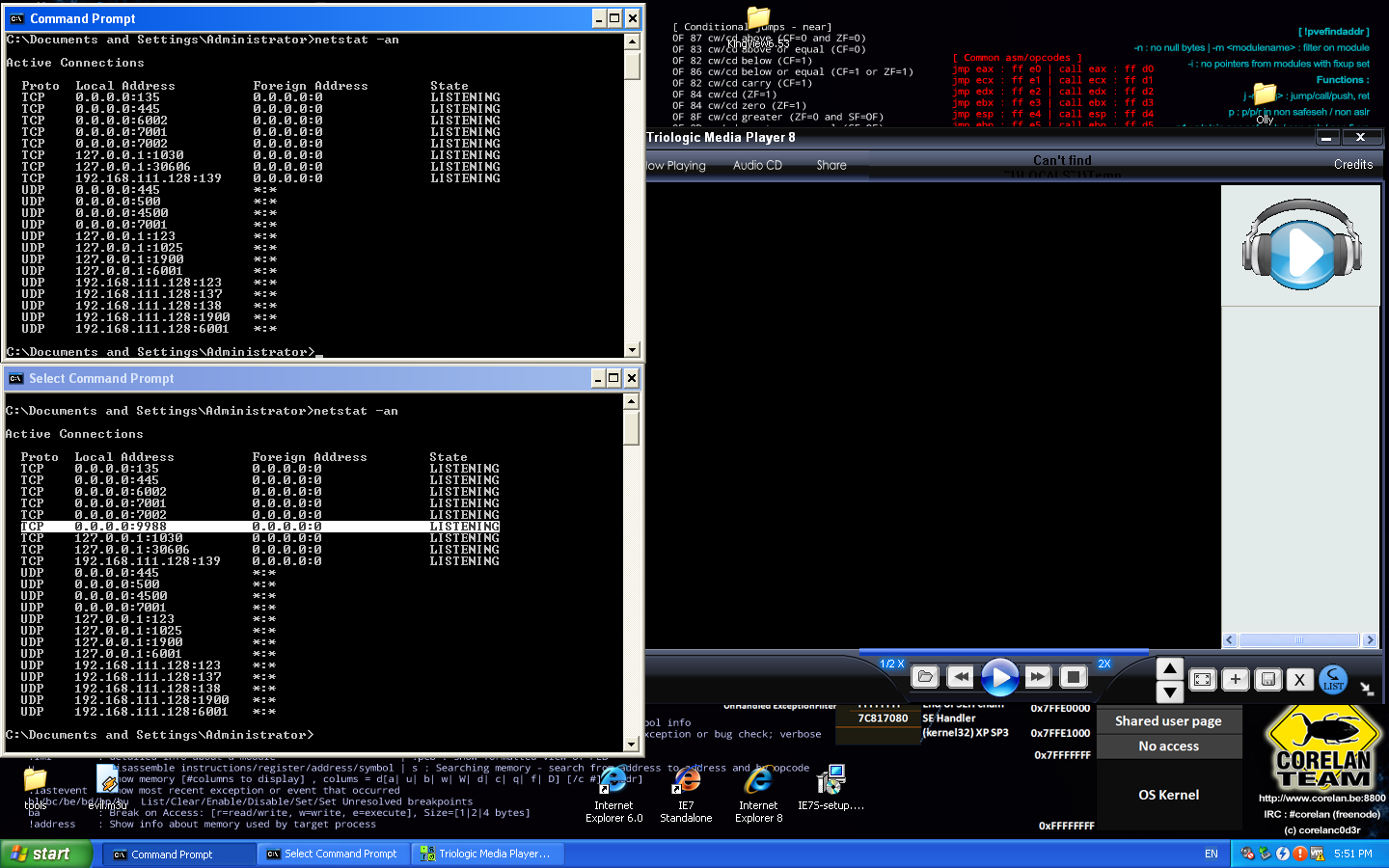Start playback with the blue play button
This screenshot has width=1389, height=868.
pos(999,677)
